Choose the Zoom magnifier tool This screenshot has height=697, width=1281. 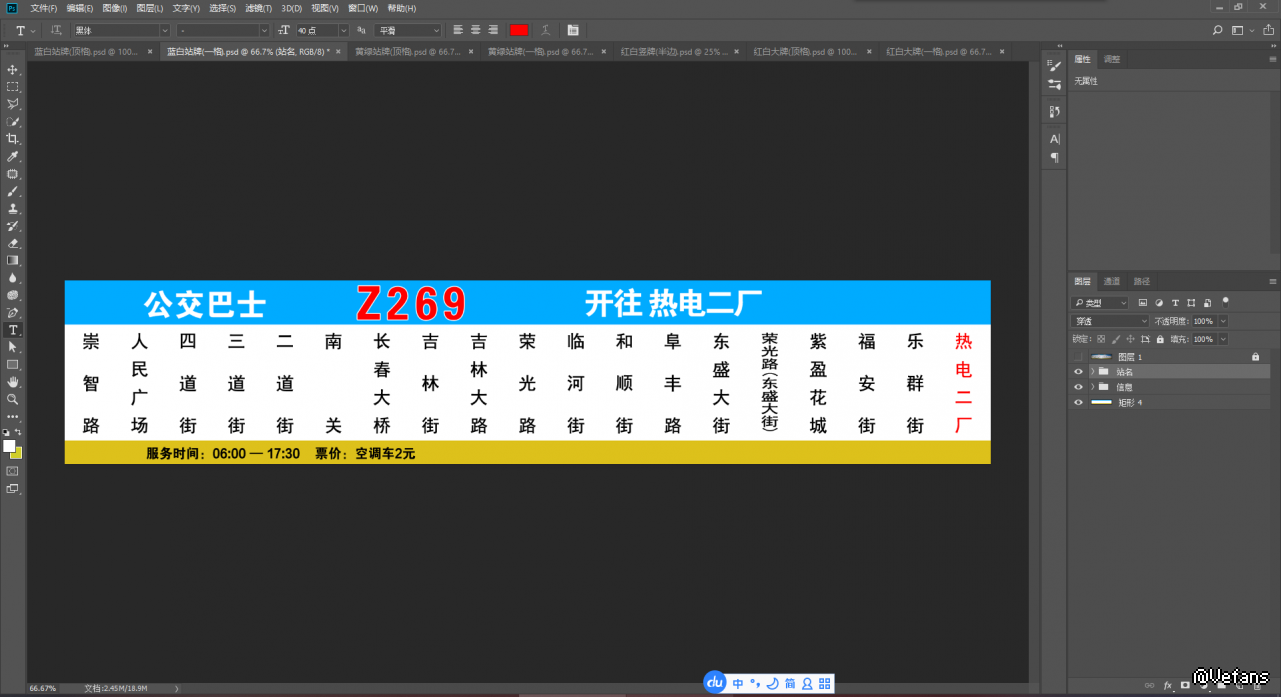13,399
